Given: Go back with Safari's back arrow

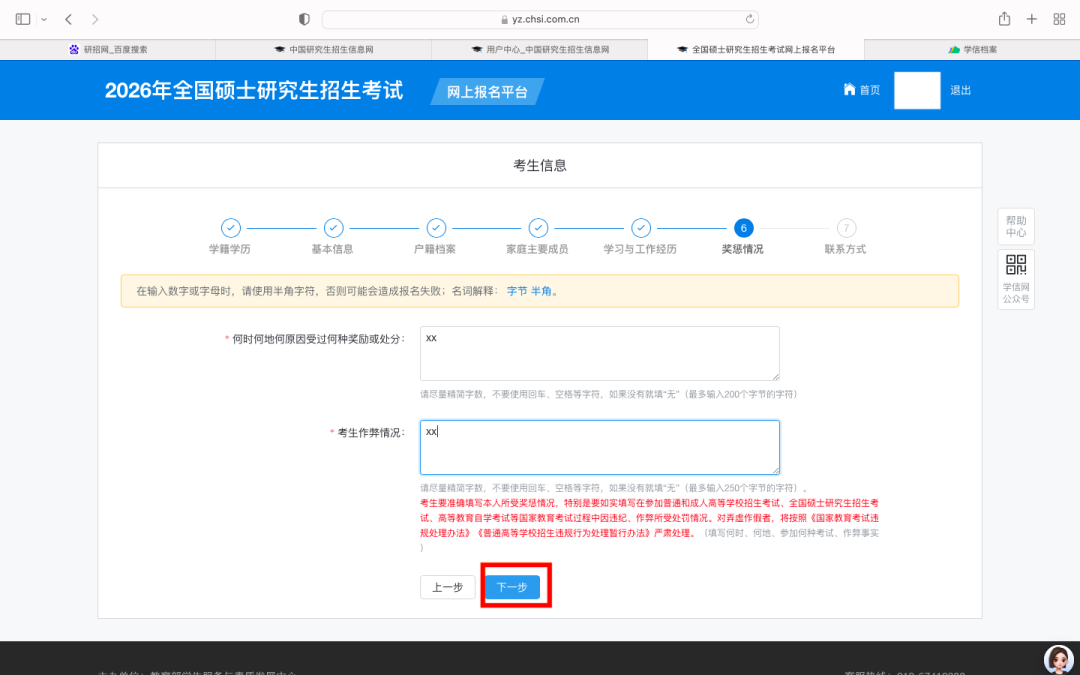Looking at the screenshot, I should click(68, 19).
